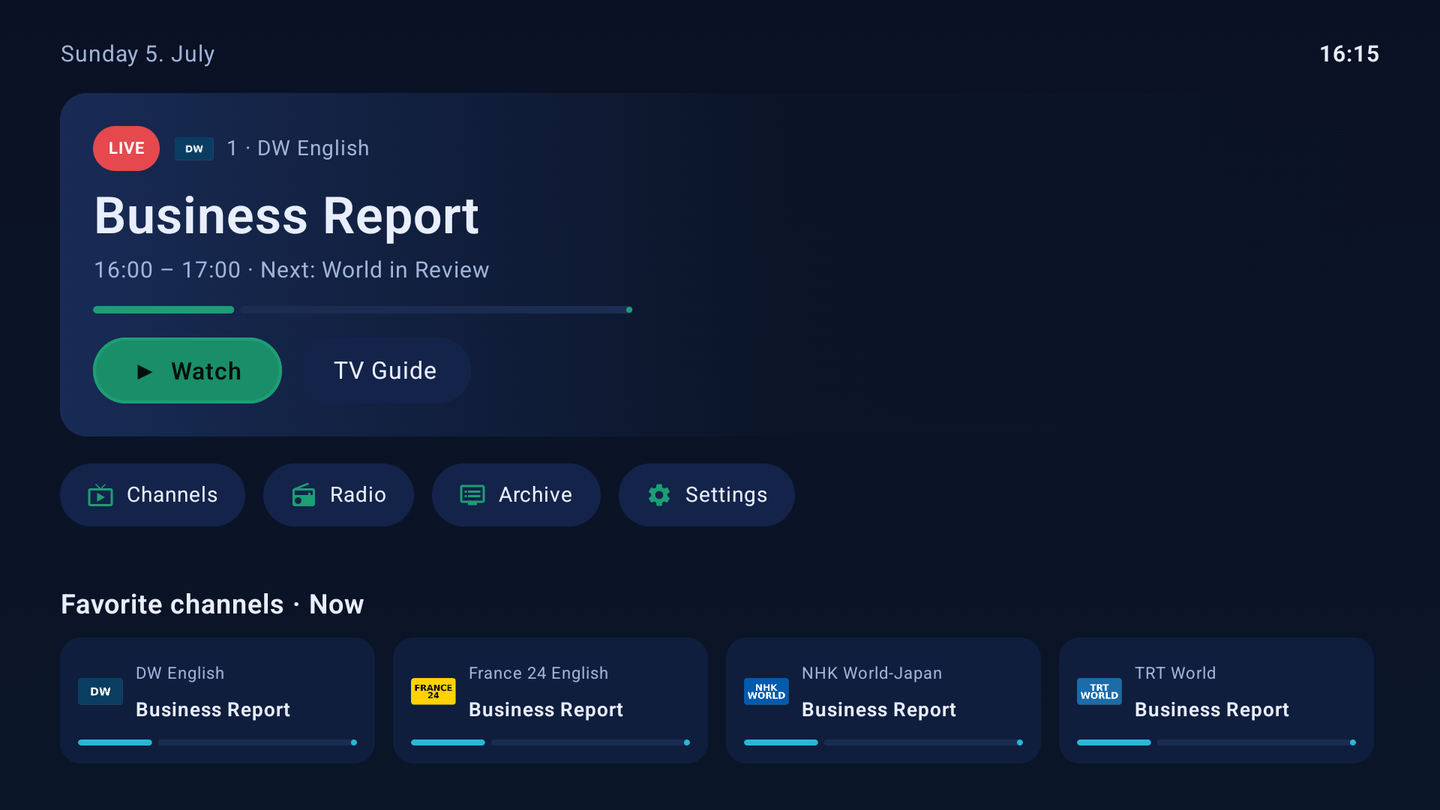
Task: Click the NHK World logo
Action: pos(767,691)
